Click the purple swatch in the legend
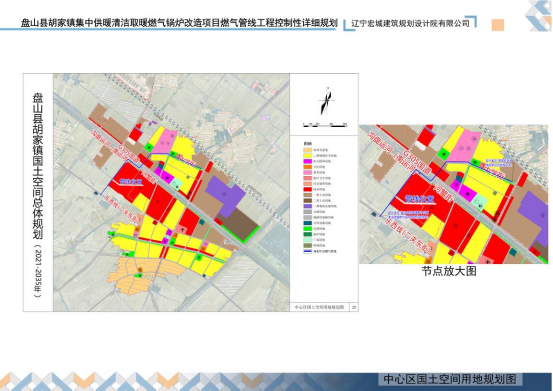Image resolution: width=553 pixels, height=391 pixels. tap(308, 206)
